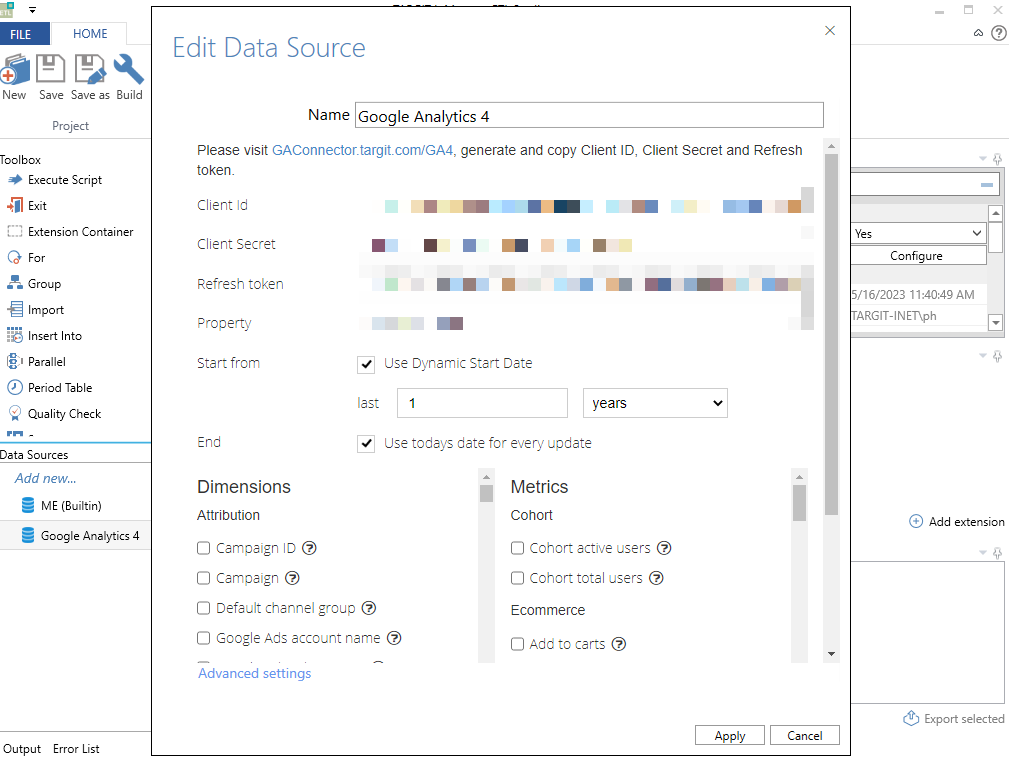Select the Period Table tool
The image size is (1009, 757).
tap(50, 388)
